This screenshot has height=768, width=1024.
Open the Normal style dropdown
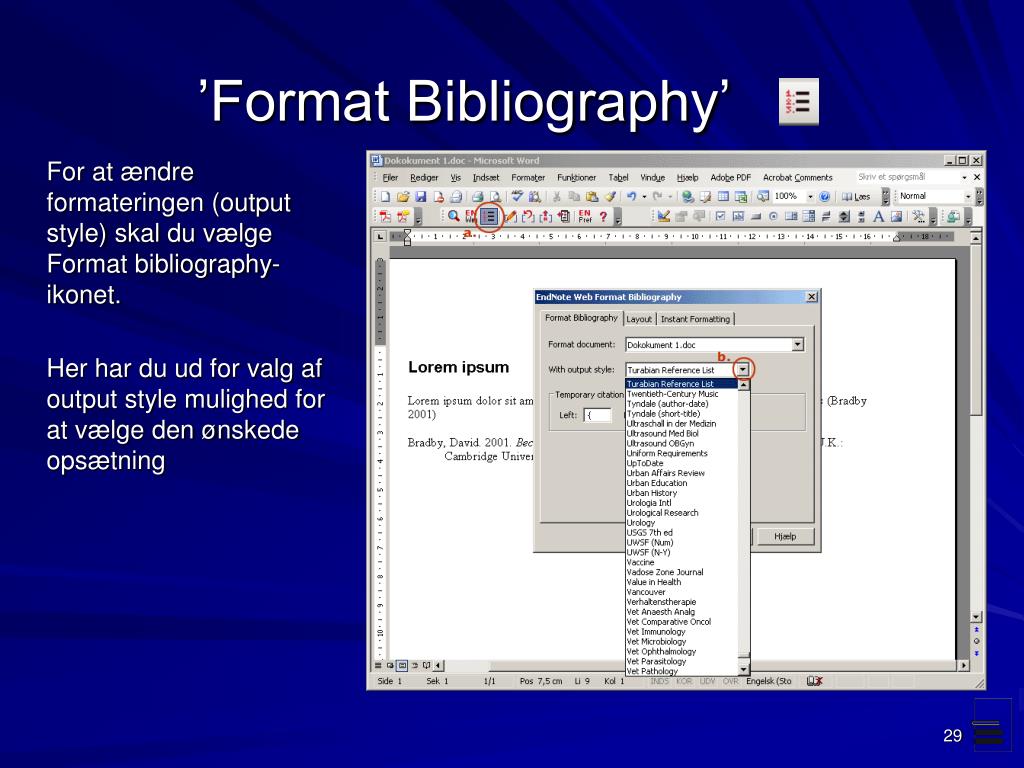(x=968, y=196)
